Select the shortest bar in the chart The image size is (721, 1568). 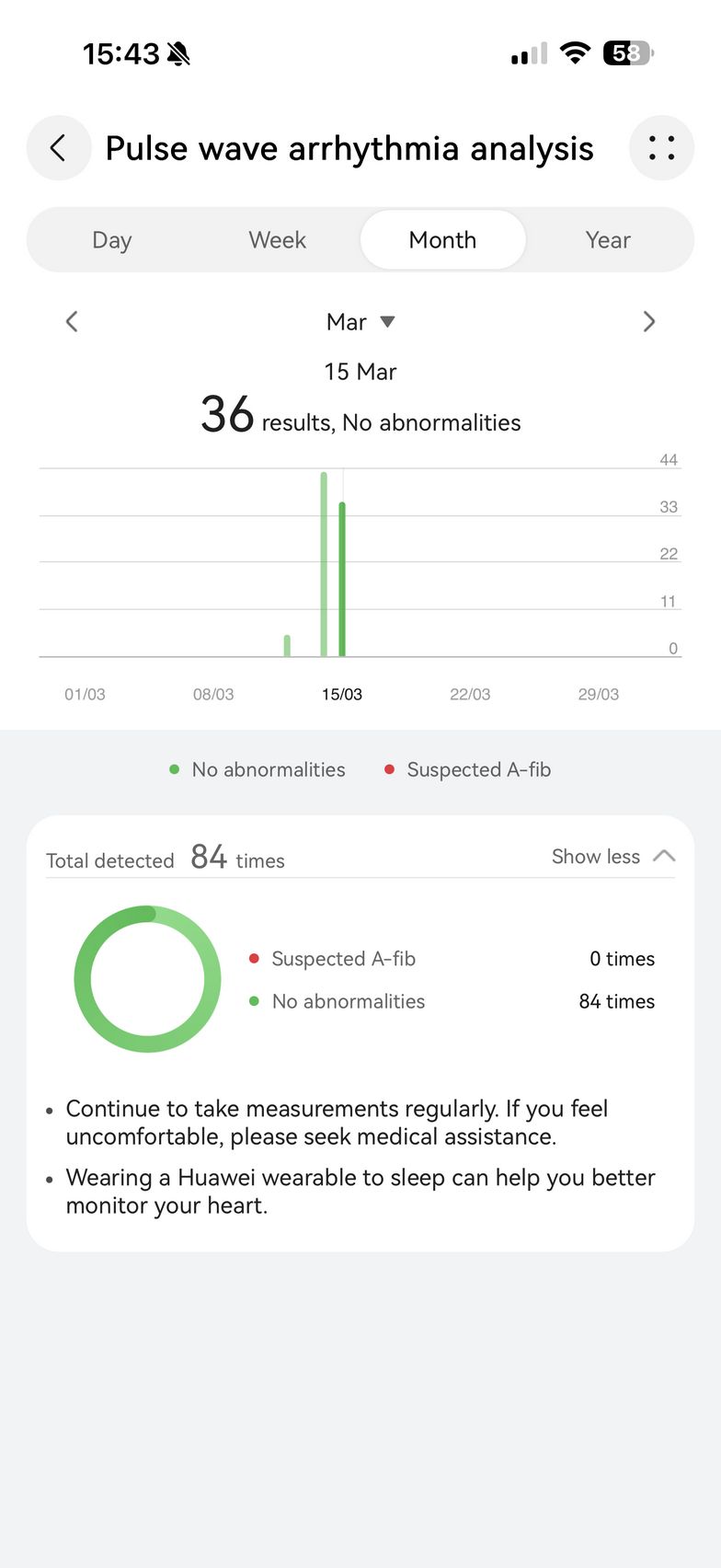288,645
